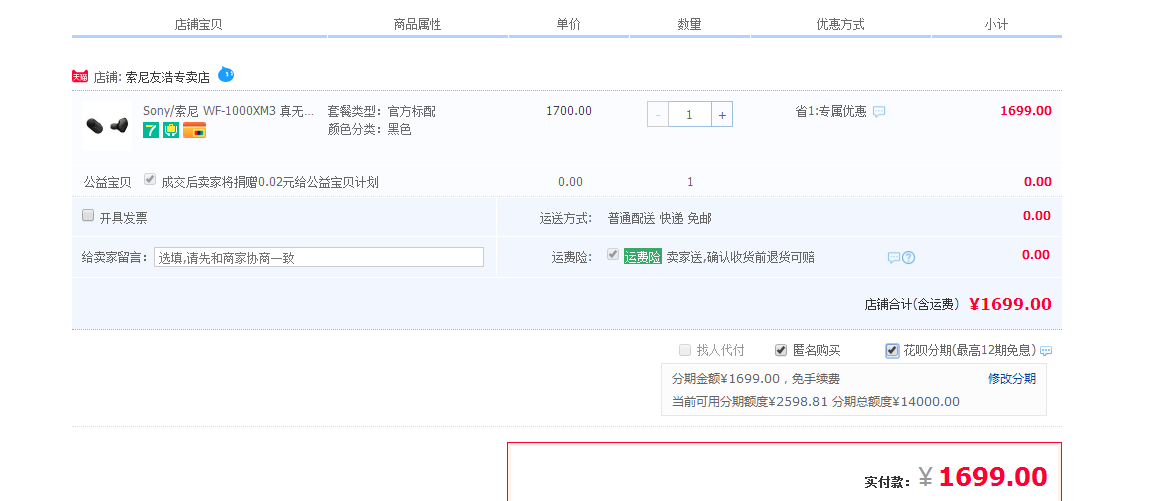
Task: Open the comment icon in 运费险 row
Action: (894, 258)
